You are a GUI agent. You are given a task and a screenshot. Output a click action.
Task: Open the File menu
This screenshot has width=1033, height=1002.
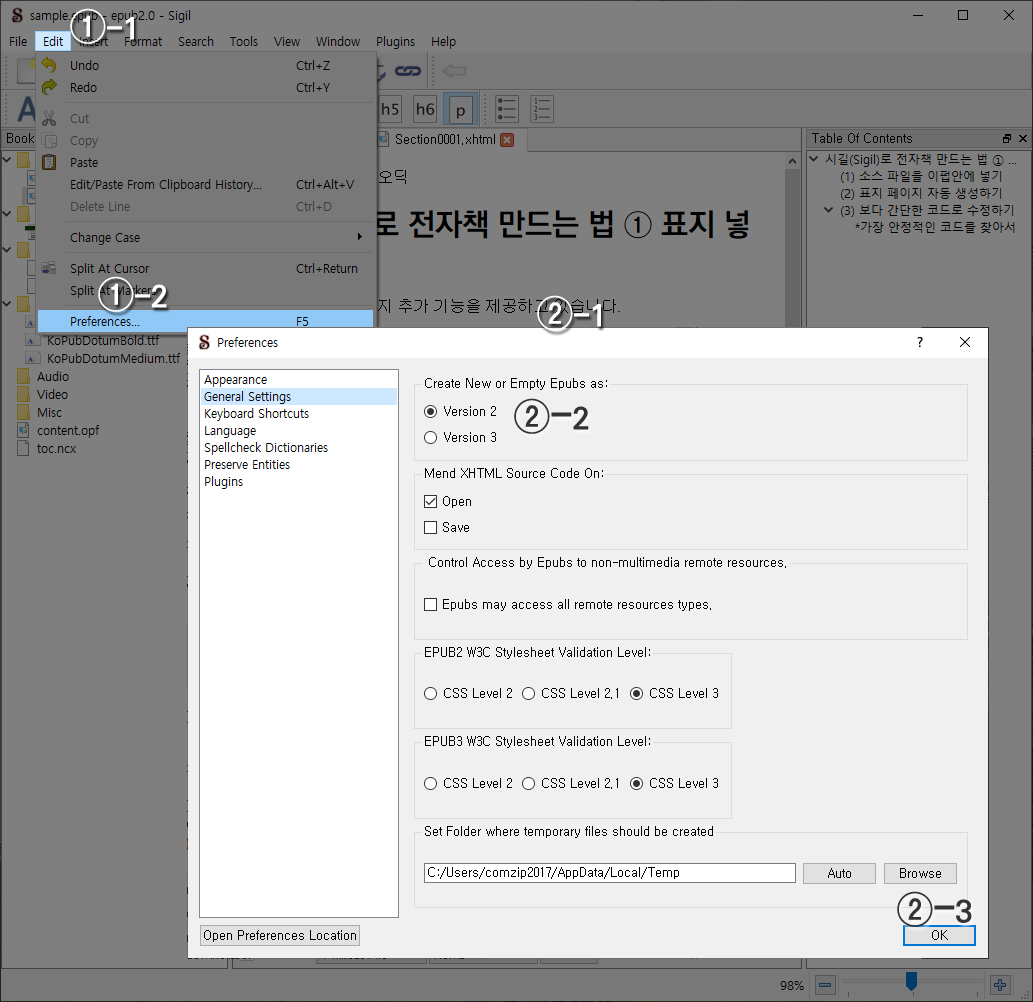[18, 42]
